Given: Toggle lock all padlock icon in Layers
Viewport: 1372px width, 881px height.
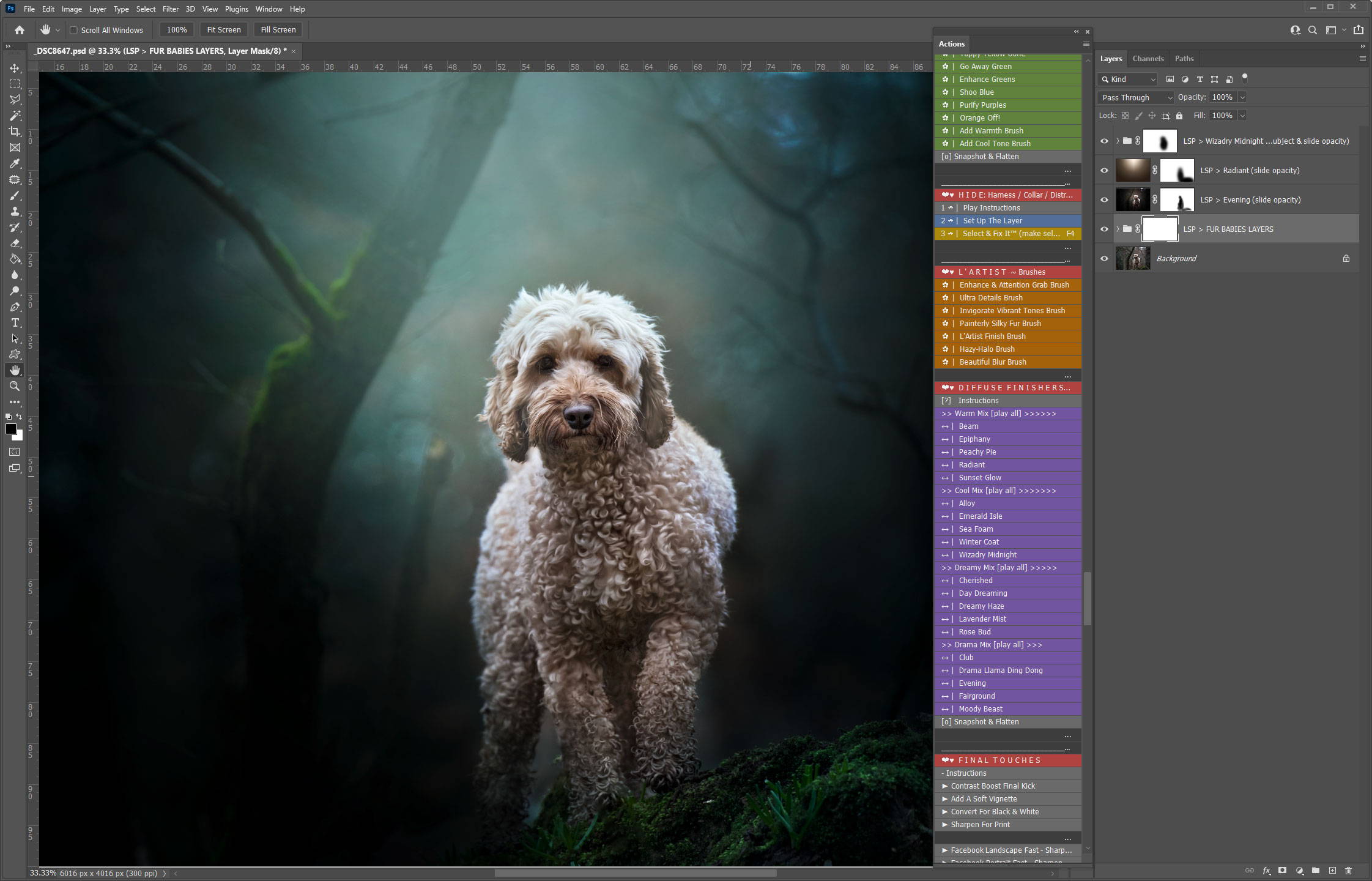Looking at the screenshot, I should (x=1179, y=116).
